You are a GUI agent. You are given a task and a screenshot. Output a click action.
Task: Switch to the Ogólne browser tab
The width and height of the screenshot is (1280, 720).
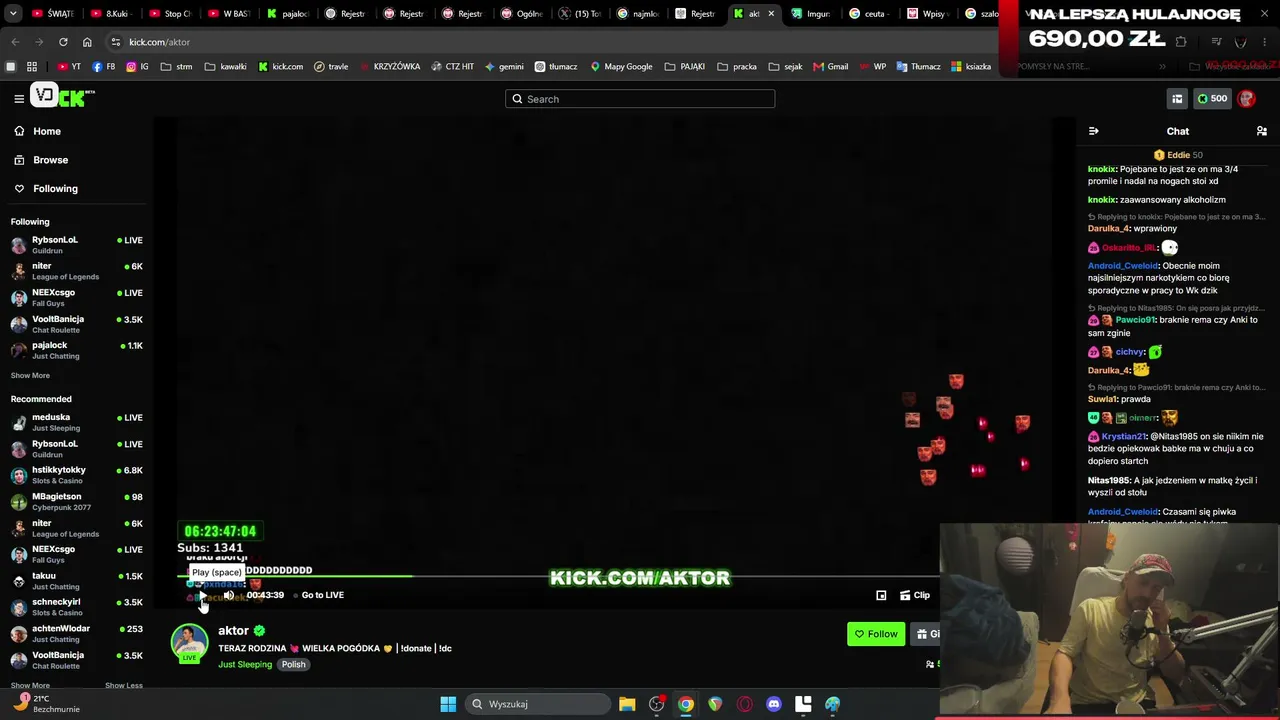pos(521,14)
